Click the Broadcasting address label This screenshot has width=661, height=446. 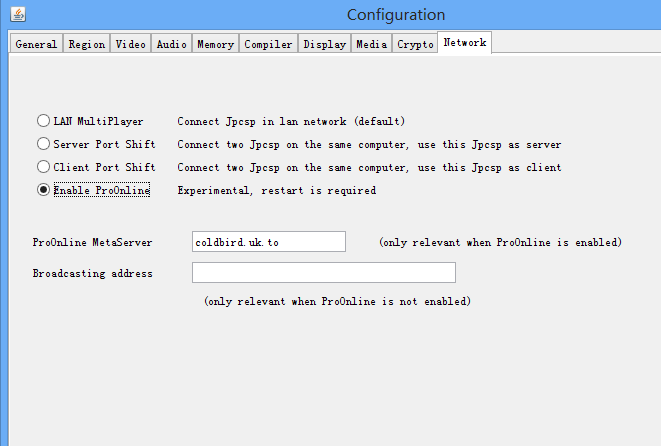coord(92,273)
